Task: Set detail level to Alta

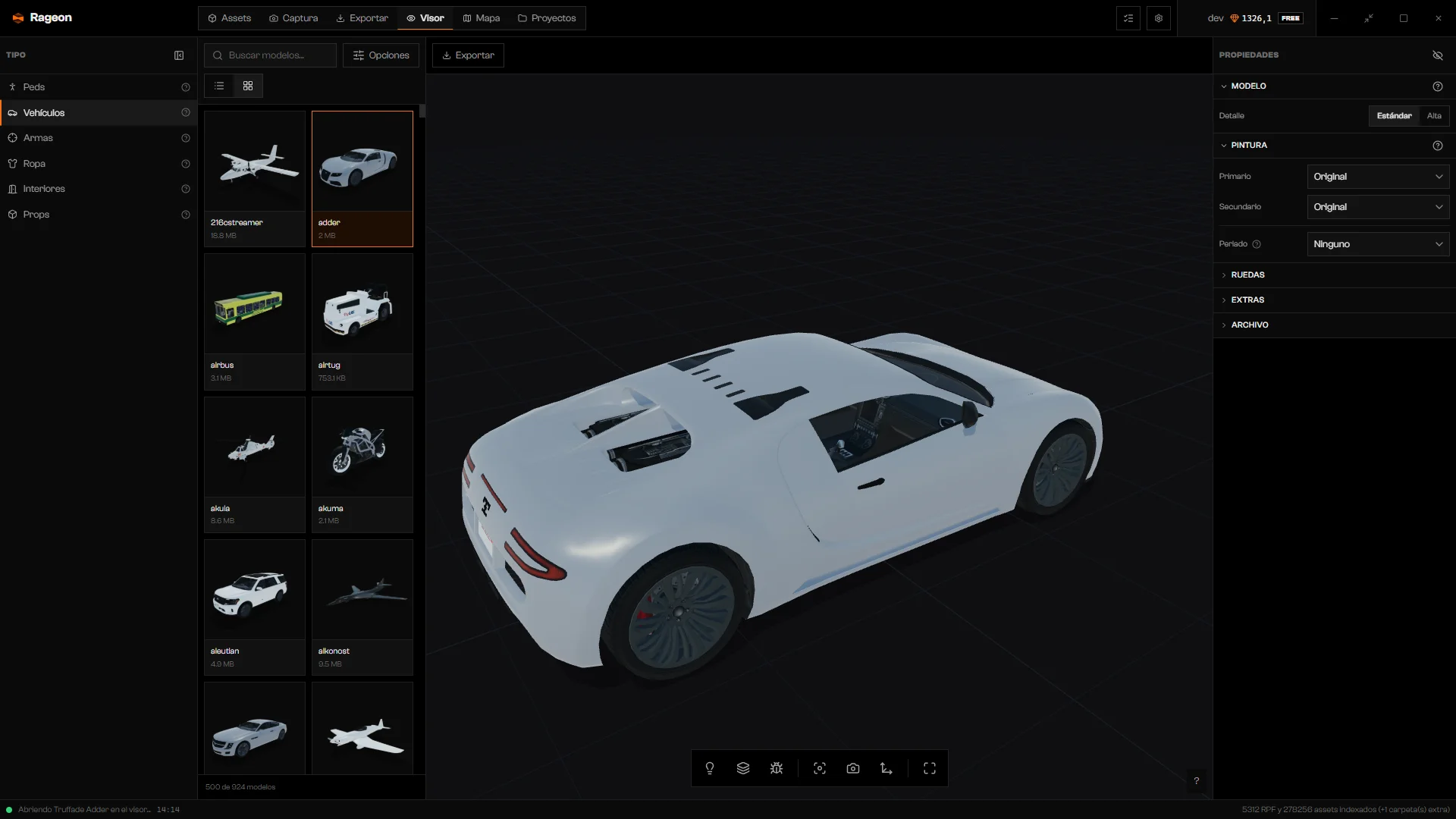Action: pos(1434,116)
